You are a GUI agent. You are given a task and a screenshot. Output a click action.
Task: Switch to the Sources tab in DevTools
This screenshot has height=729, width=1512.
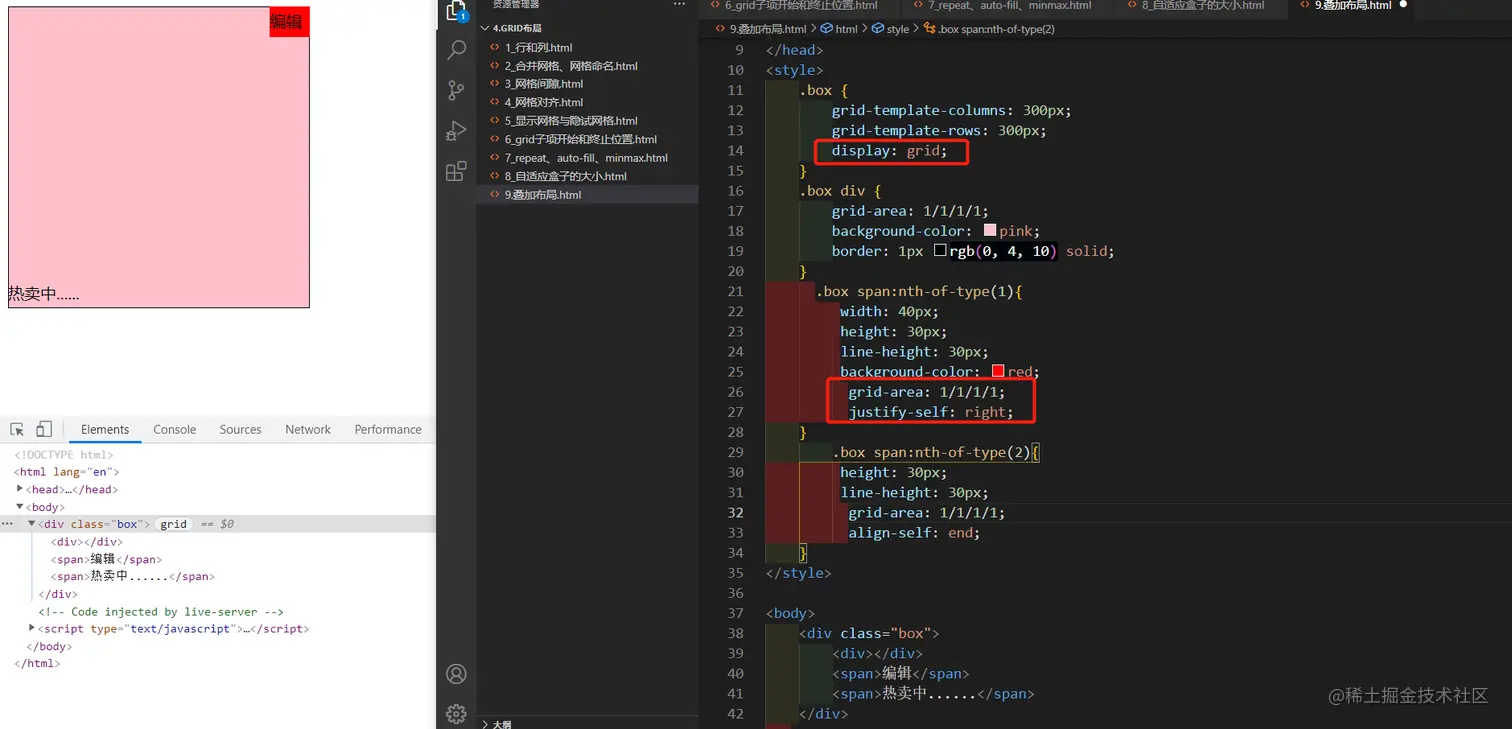pyautogui.click(x=241, y=430)
